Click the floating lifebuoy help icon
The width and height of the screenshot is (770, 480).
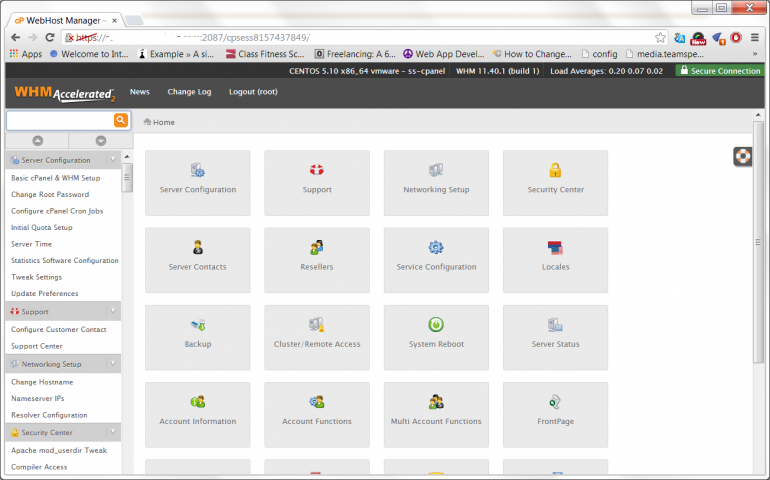point(742,157)
